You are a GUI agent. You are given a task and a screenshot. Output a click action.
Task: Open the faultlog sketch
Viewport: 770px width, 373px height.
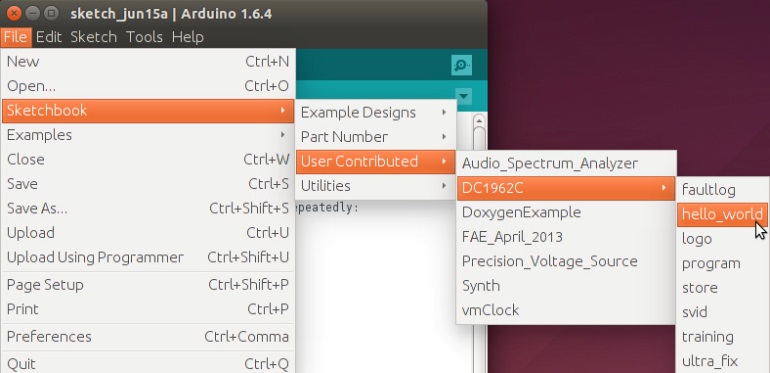pyautogui.click(x=723, y=190)
